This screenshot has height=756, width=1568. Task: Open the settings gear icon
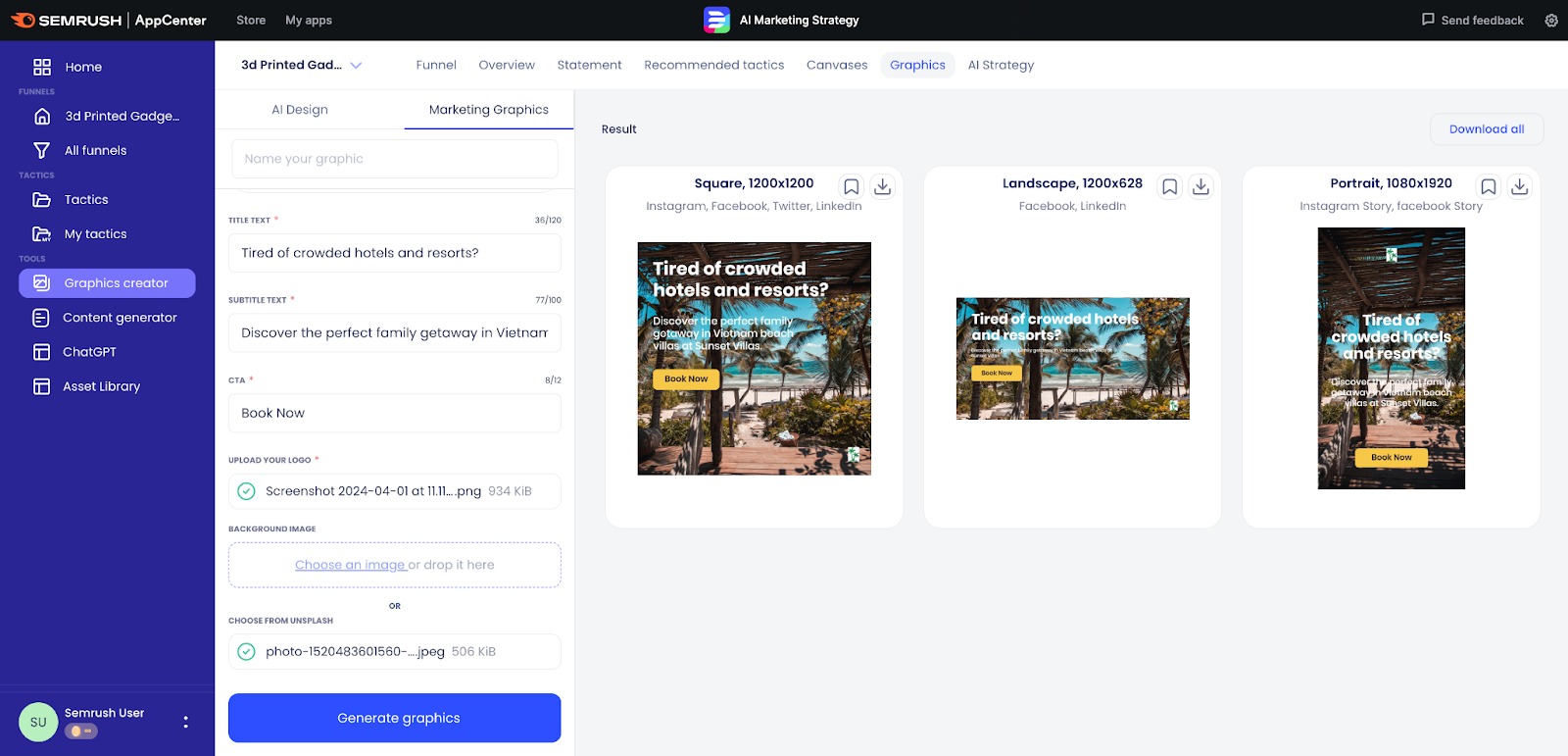[1551, 20]
